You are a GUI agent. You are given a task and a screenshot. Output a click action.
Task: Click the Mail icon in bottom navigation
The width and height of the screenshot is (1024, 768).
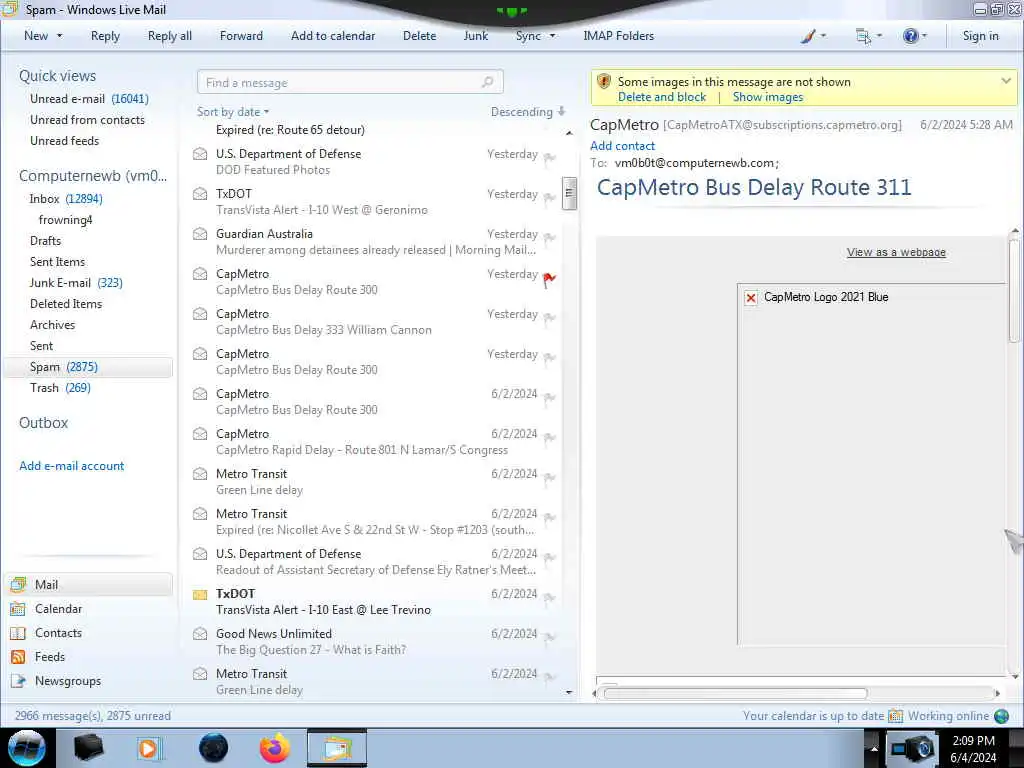pos(18,584)
